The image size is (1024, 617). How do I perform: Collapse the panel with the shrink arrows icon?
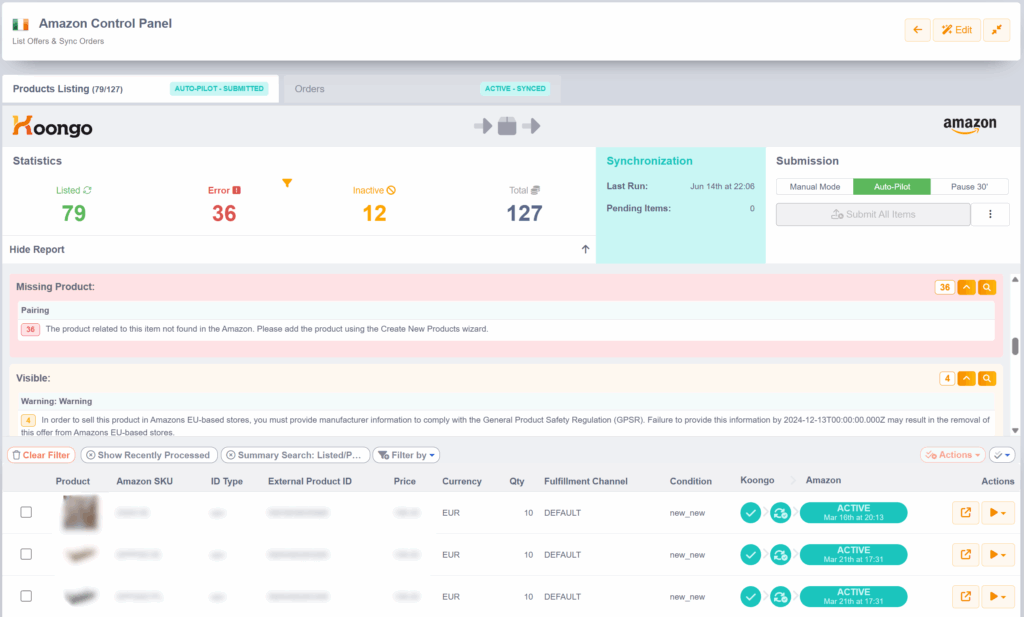point(997,30)
